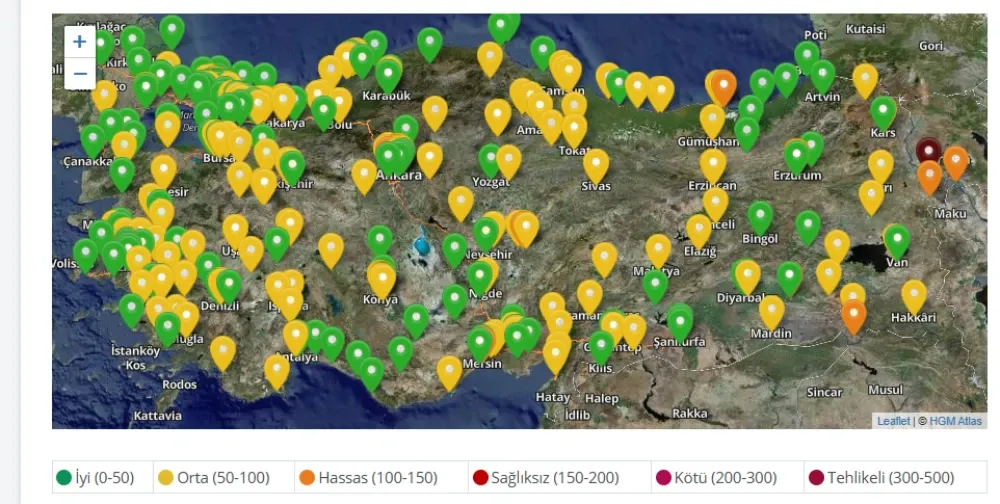
Task: Click the orange marker on the Black Sea coast
Action: (722, 85)
